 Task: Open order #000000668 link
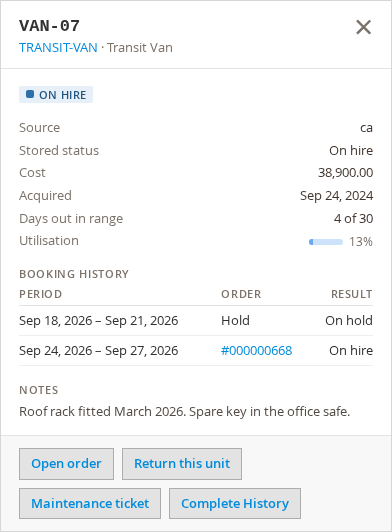pyautogui.click(x=256, y=350)
